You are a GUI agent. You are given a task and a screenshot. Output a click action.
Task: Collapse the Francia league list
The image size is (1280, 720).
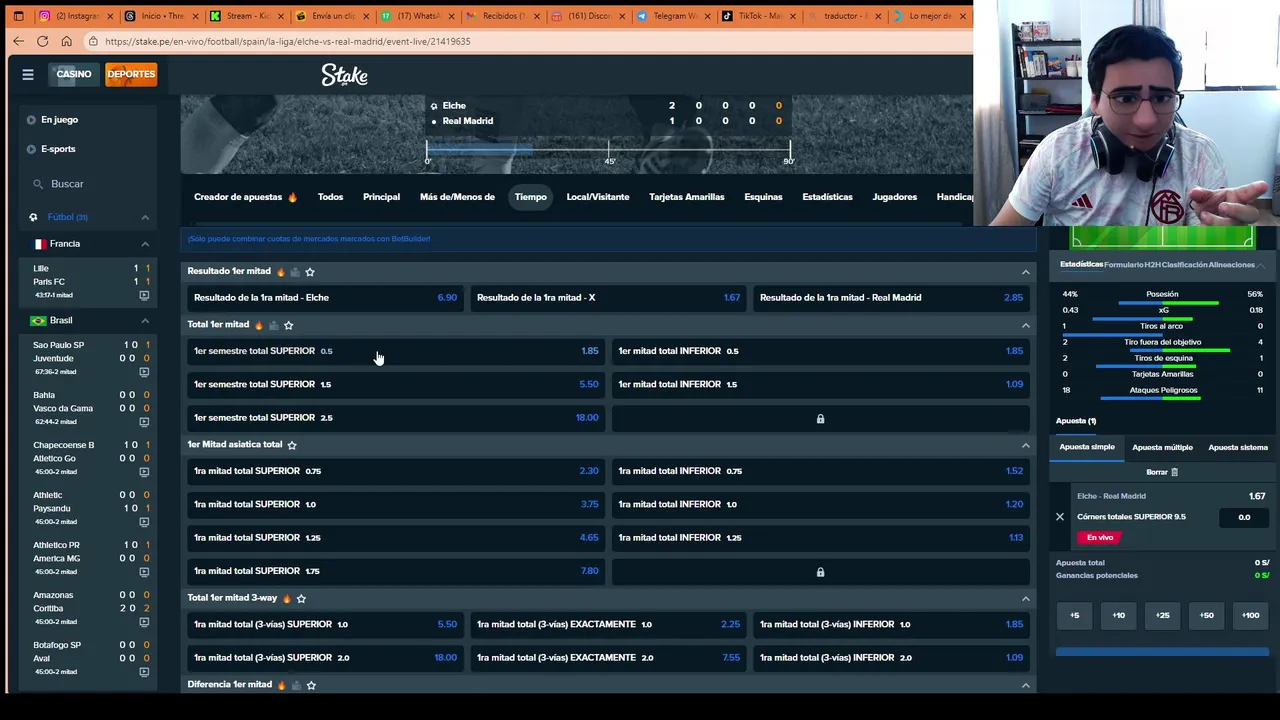145,244
